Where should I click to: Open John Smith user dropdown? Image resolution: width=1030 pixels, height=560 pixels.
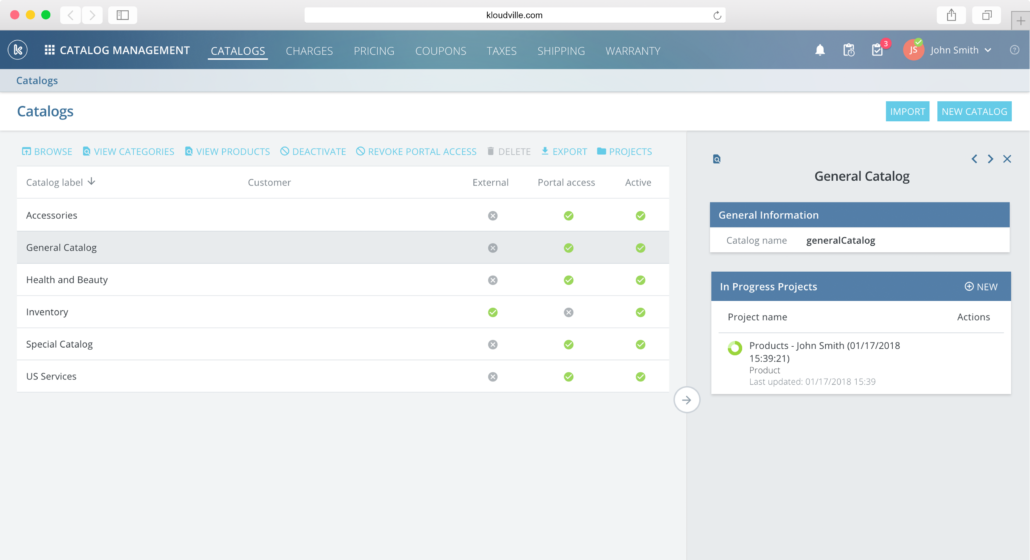point(961,50)
